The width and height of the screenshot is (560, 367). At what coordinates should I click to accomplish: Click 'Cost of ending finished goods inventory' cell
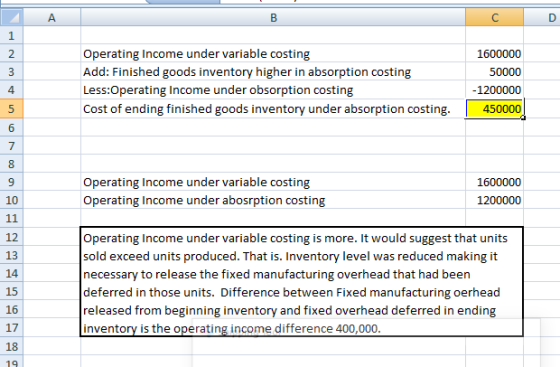pyautogui.click(x=273, y=109)
